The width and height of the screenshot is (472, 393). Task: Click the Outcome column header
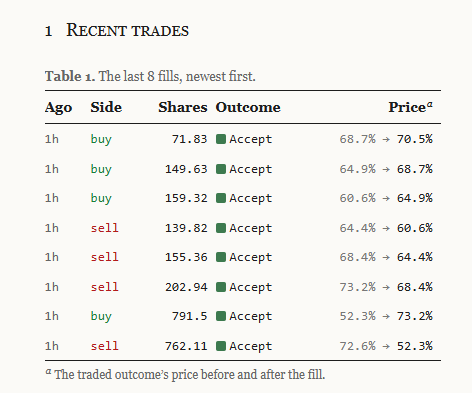[x=248, y=107]
